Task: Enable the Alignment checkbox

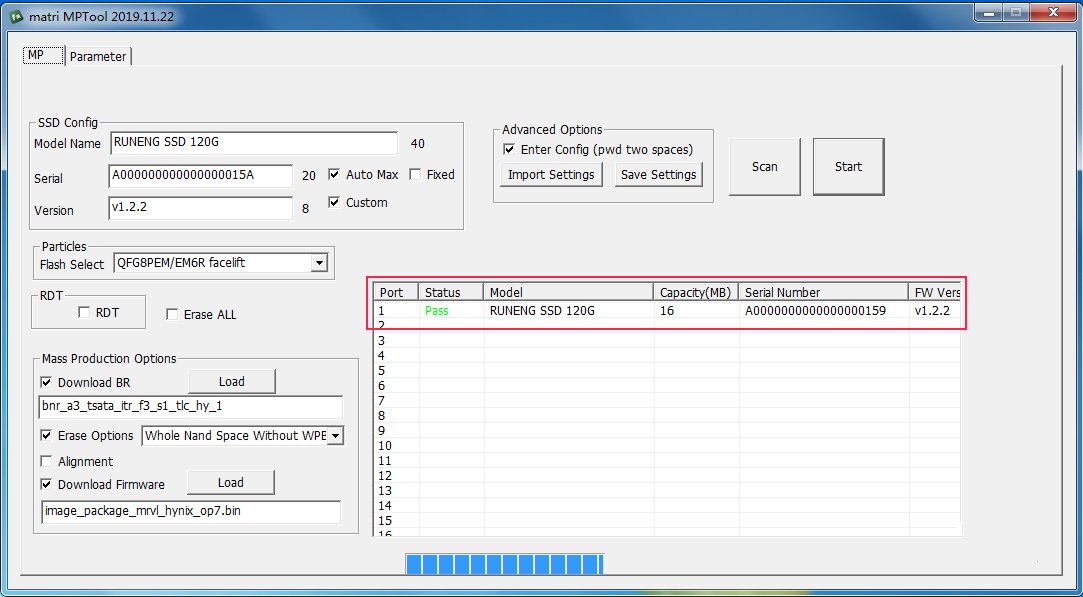Action: coord(46,461)
